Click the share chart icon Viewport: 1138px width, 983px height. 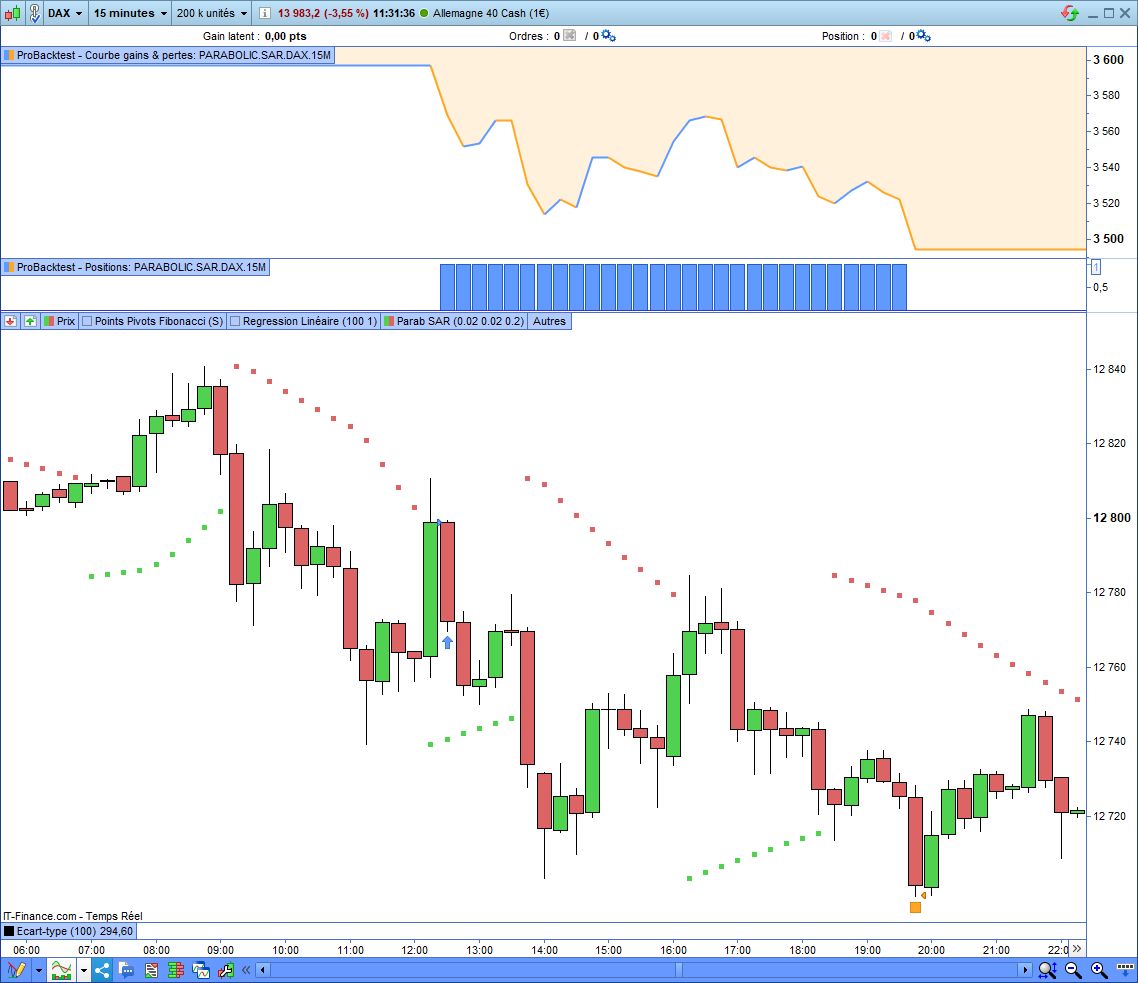pos(102,970)
